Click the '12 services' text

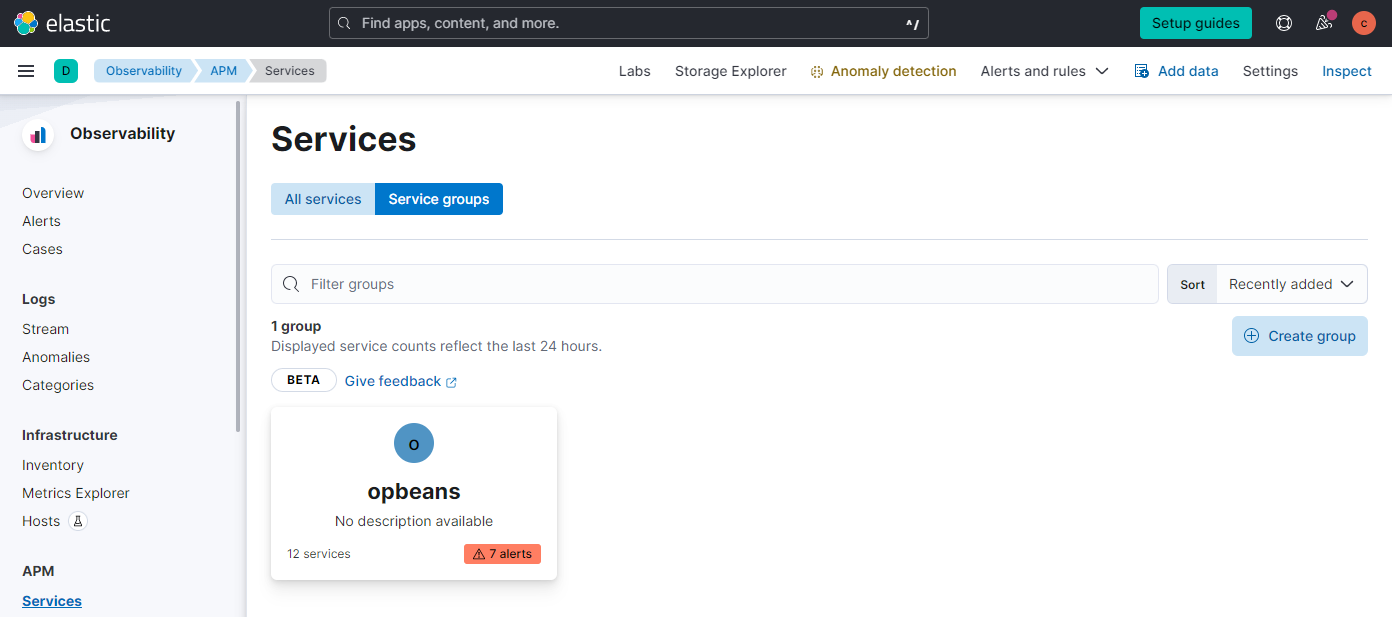[319, 554]
